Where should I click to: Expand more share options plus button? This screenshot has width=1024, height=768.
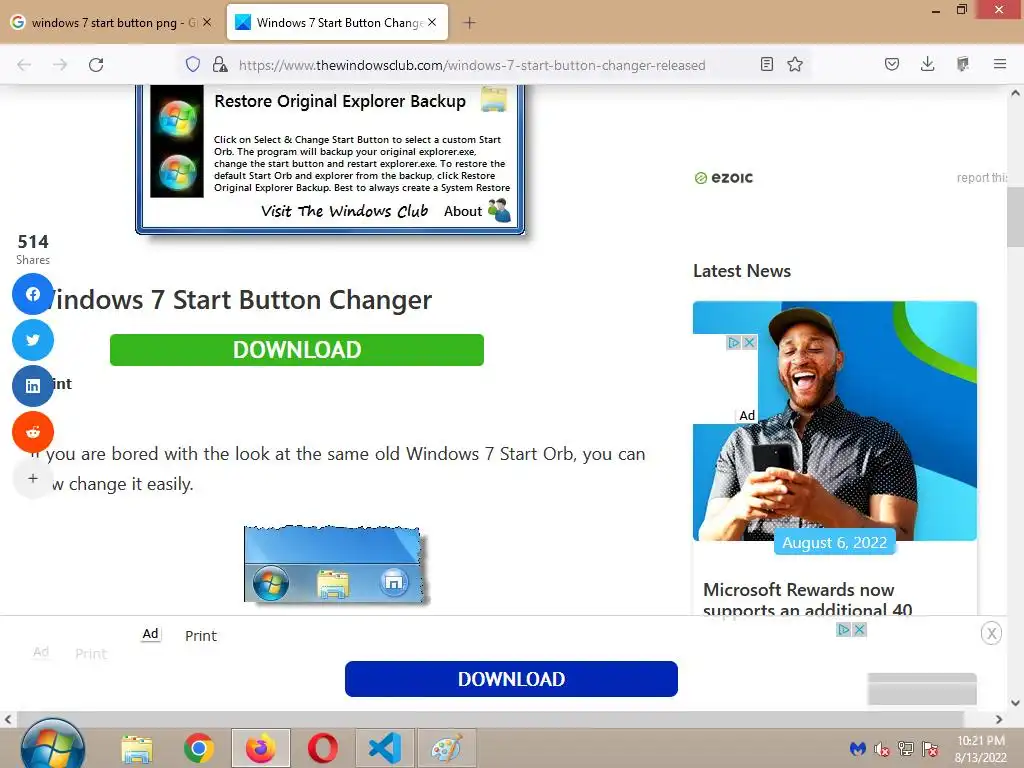click(x=33, y=478)
